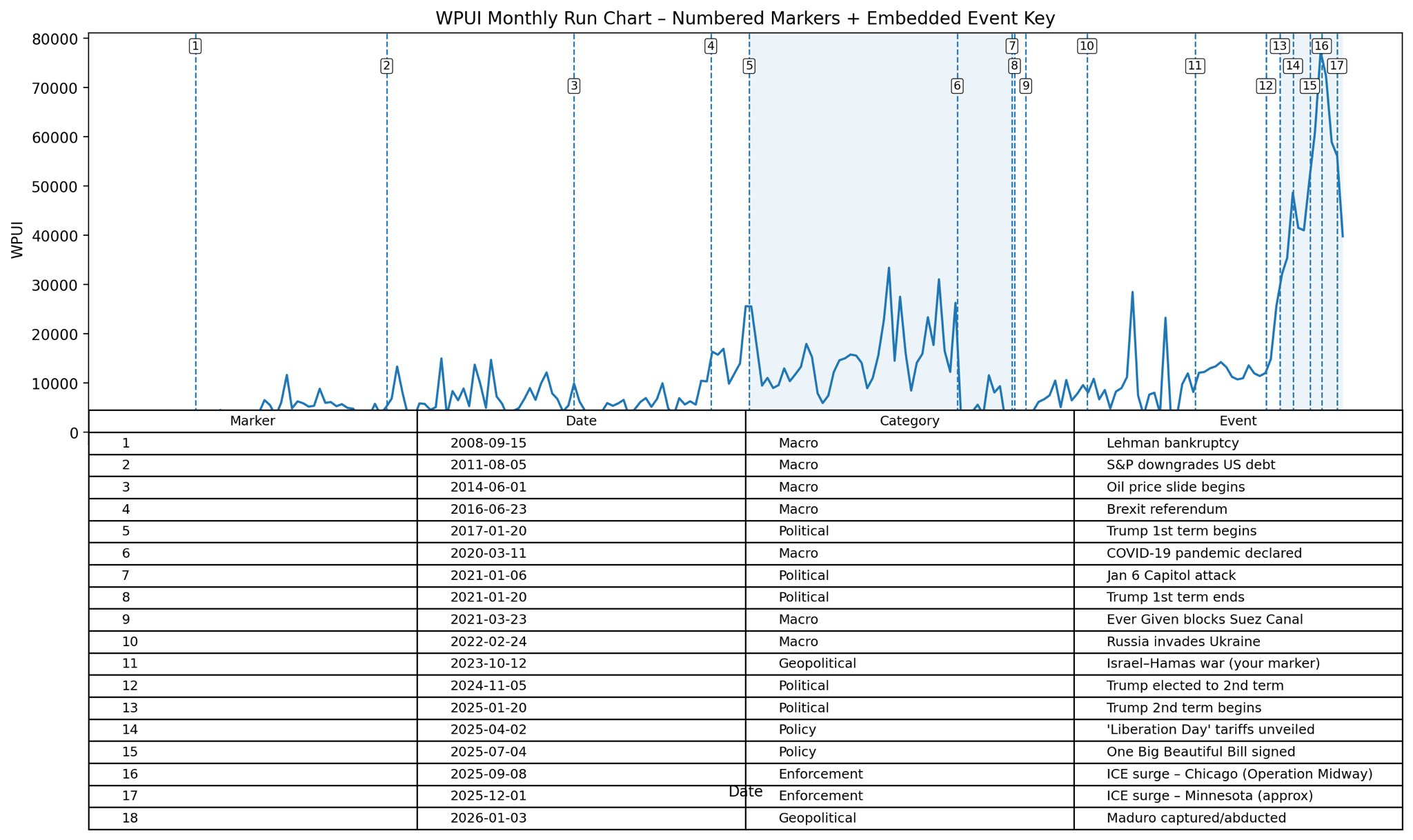This screenshot has height=840, width=1413.
Task: Click the chart title text
Action: point(745,19)
